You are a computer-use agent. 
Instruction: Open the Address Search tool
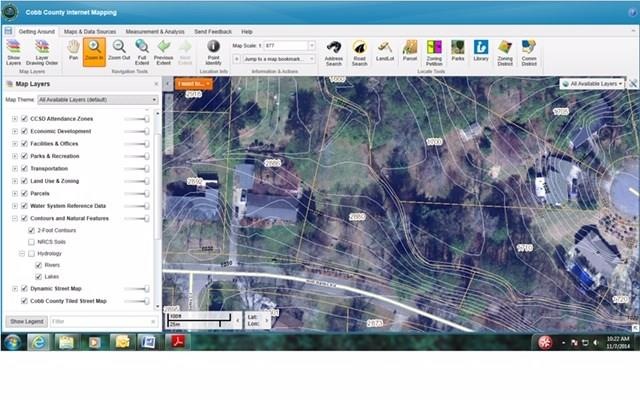coord(334,51)
